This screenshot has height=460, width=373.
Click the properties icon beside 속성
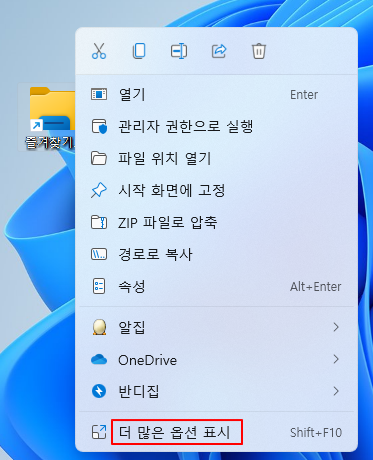tap(99, 286)
